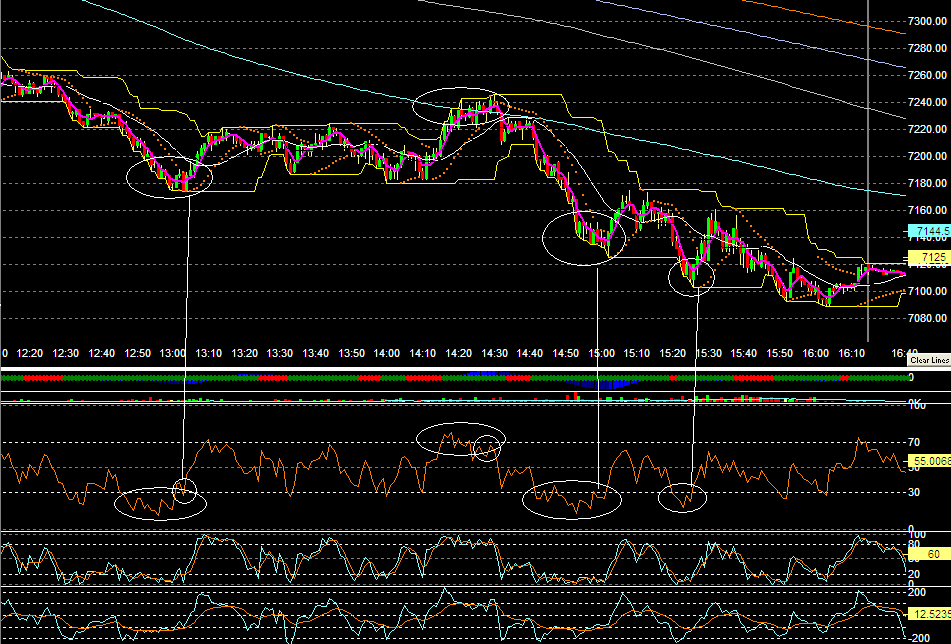Click the 12.5235 indicator value tag
Viewport: 951px width, 644px height.
[929, 614]
